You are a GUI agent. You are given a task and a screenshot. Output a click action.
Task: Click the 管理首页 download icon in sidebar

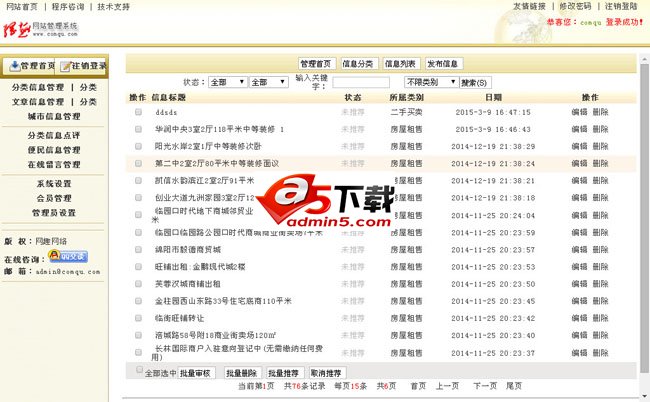coord(15,65)
